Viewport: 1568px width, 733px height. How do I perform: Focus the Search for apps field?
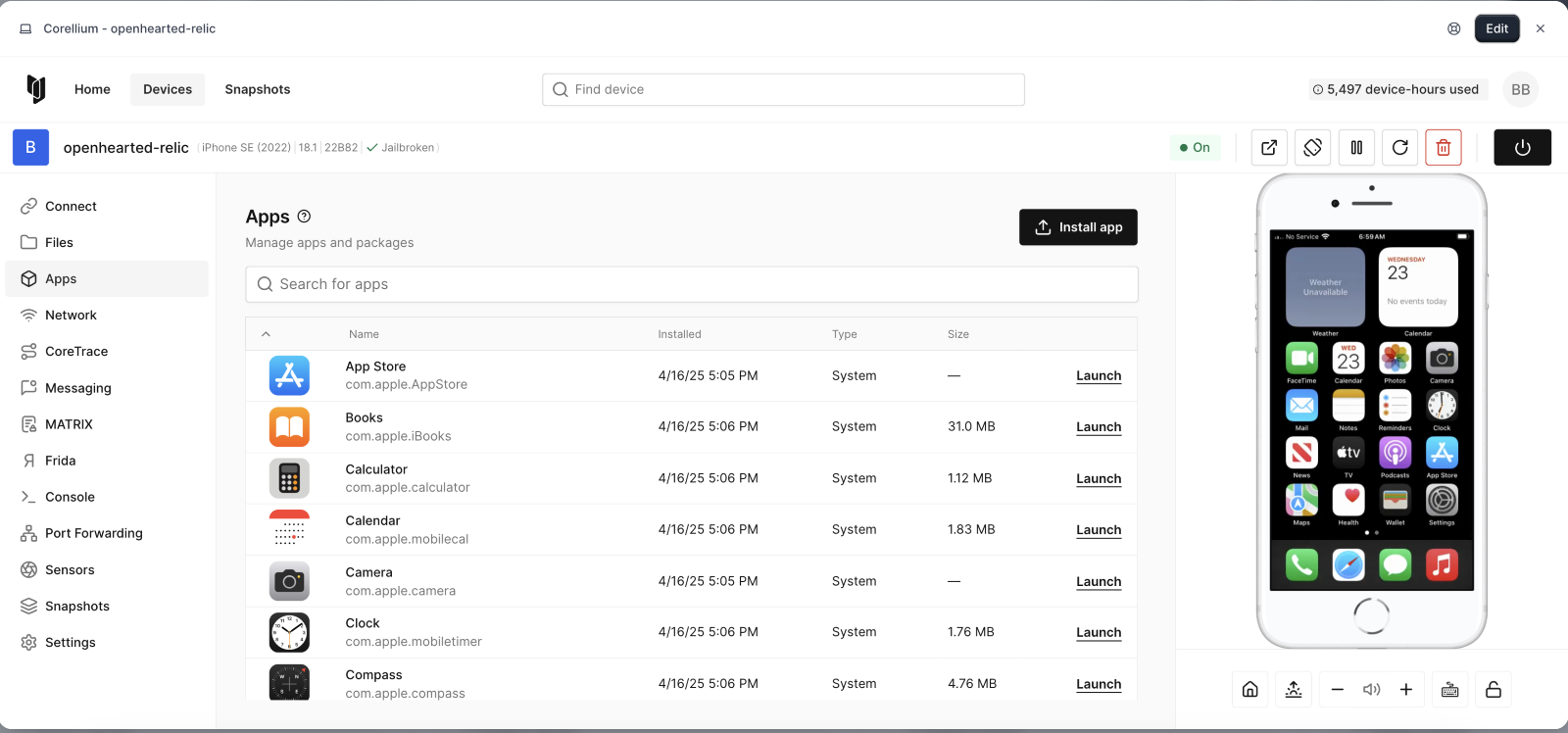click(x=691, y=284)
